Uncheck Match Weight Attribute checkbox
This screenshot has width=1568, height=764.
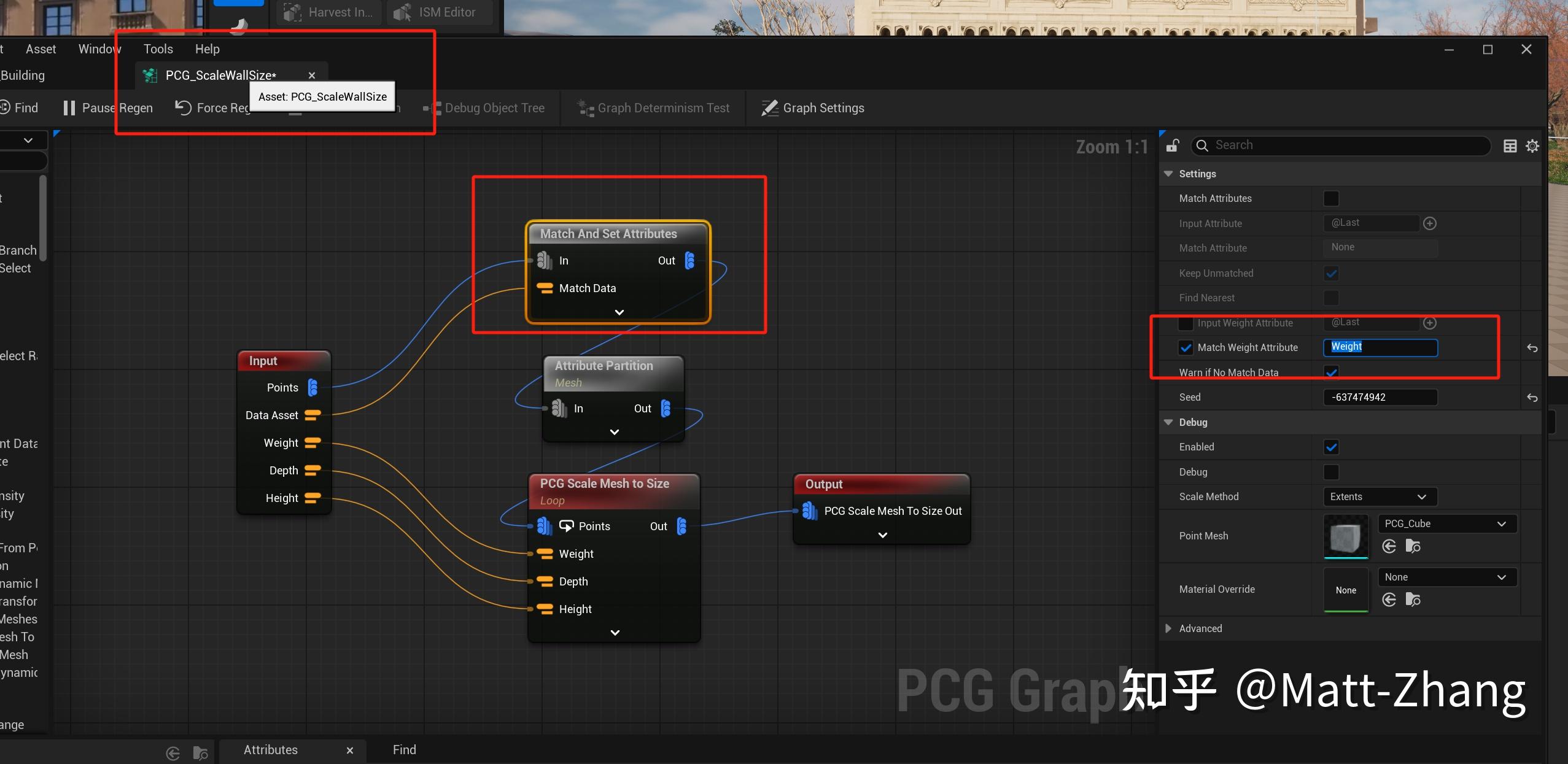[x=1186, y=347]
